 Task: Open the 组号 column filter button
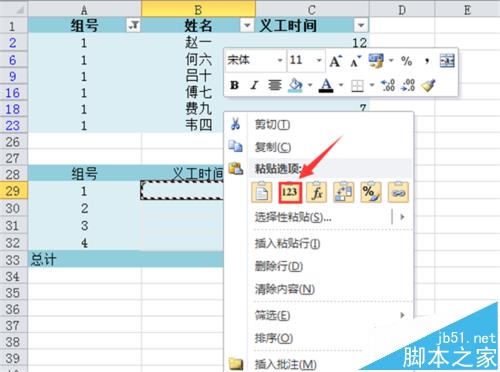[x=133, y=25]
